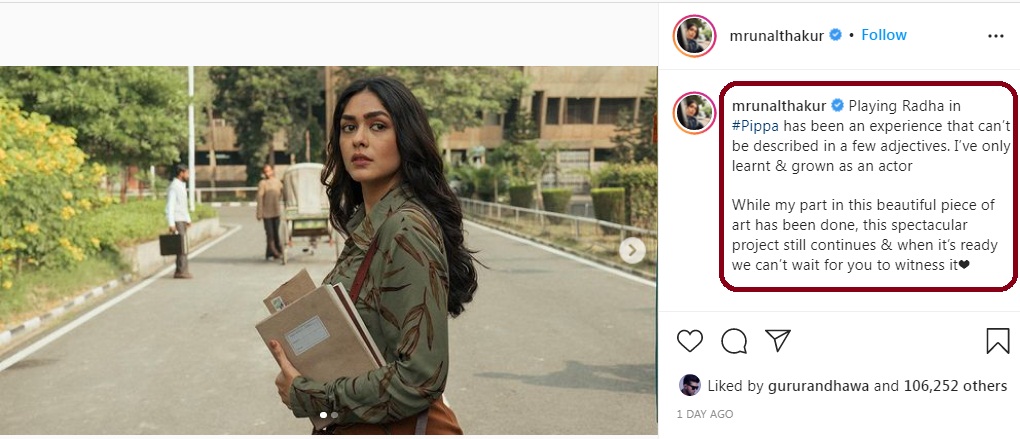Click the verified badge in the post header
The height and width of the screenshot is (439, 1020).
[835, 36]
